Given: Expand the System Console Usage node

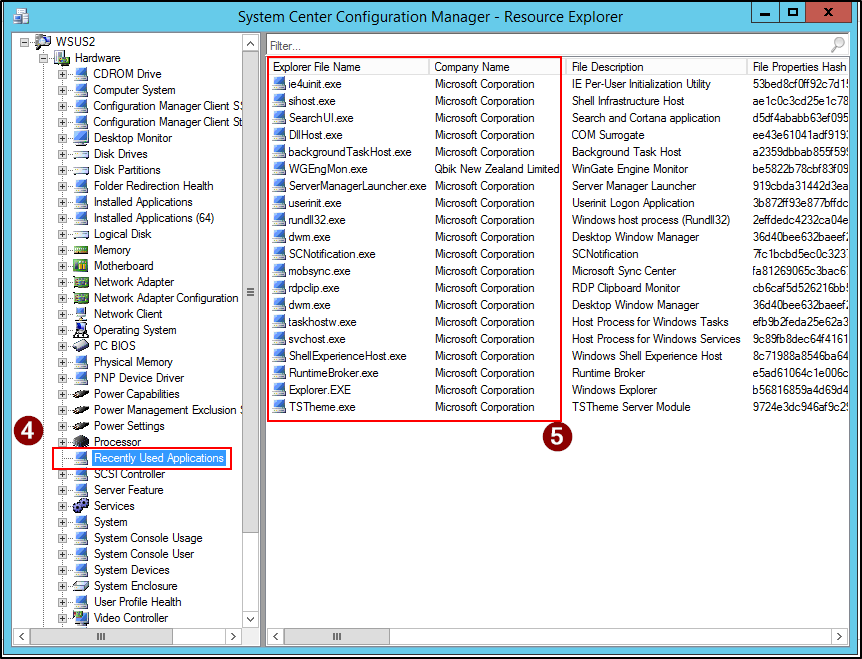Looking at the screenshot, I should tap(62, 538).
